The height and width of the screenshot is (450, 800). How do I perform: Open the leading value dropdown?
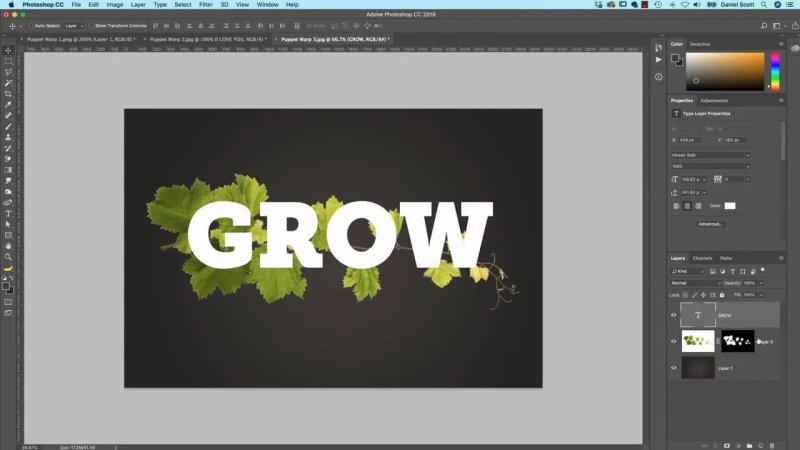pyautogui.click(x=705, y=192)
